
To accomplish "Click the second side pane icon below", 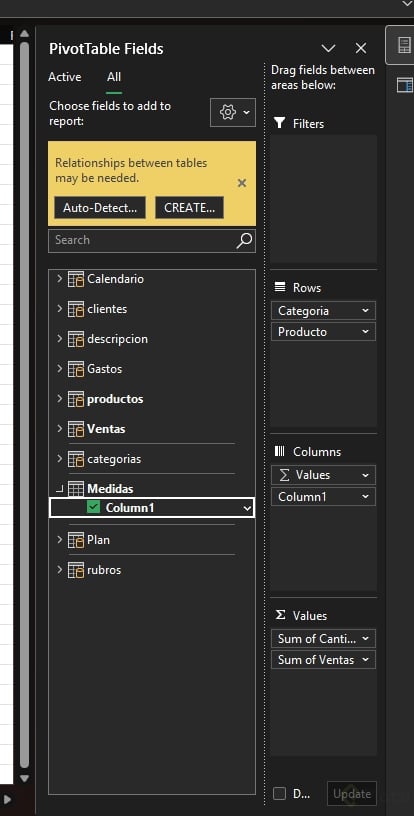I will point(405,85).
